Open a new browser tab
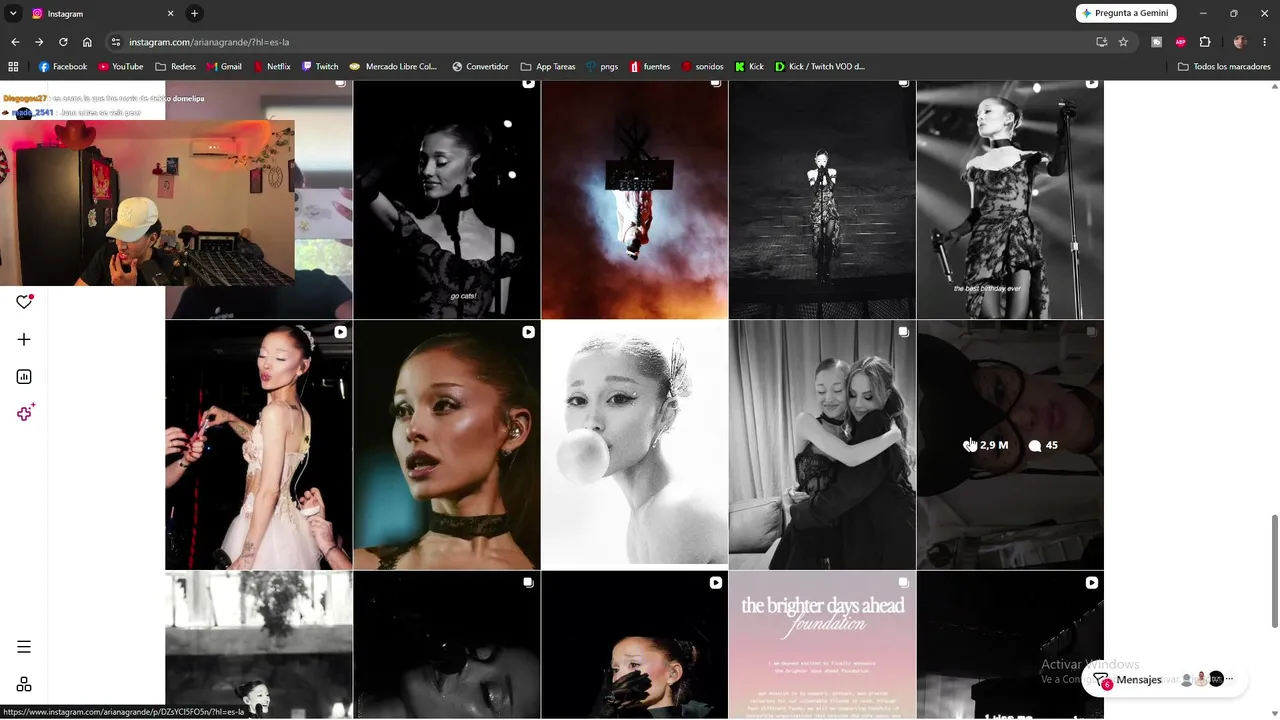 195,13
